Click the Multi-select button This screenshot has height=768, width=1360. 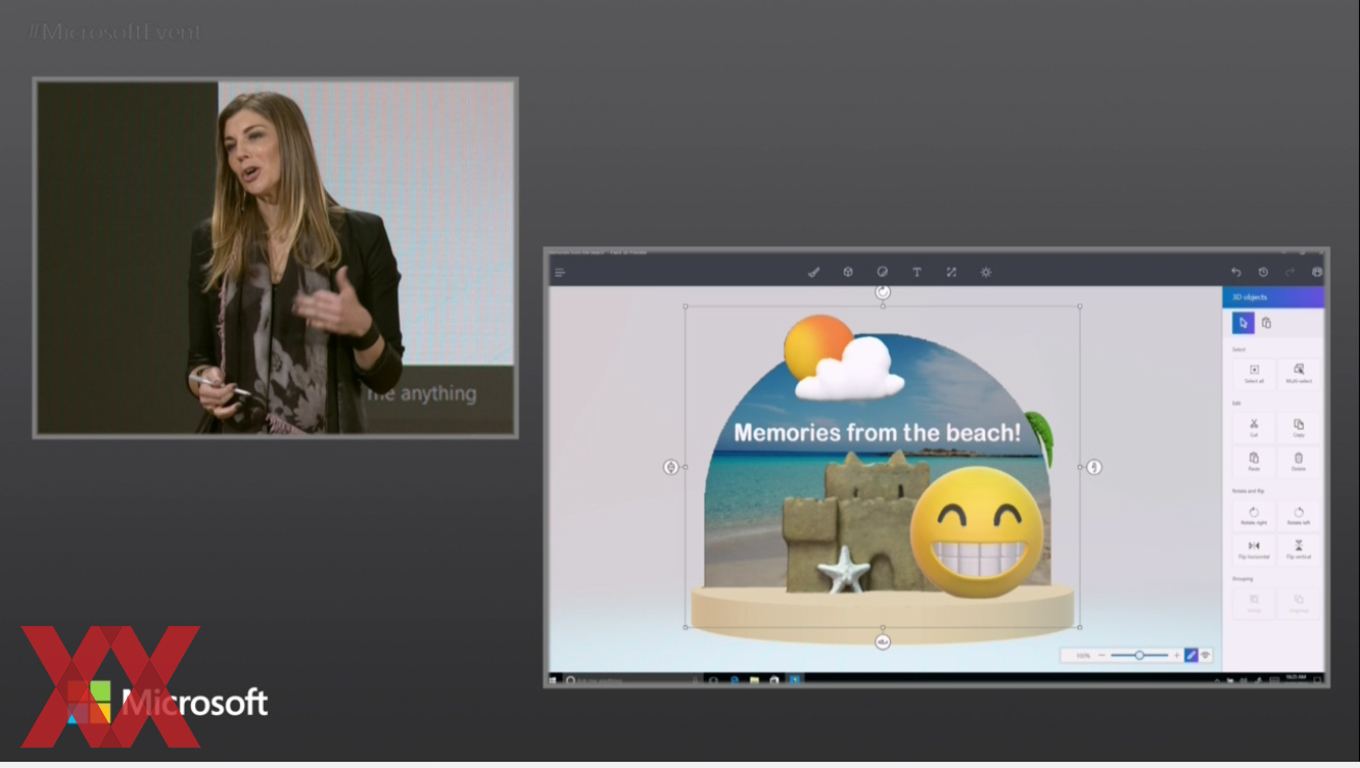(x=1299, y=374)
